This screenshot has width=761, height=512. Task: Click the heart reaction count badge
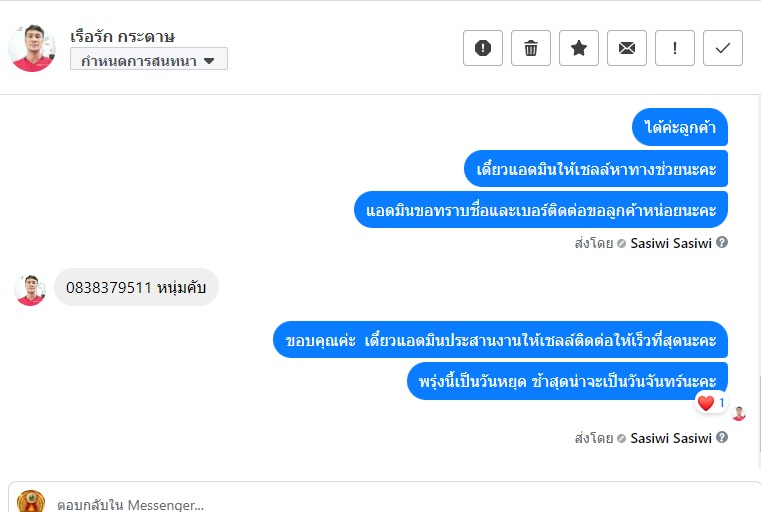711,403
